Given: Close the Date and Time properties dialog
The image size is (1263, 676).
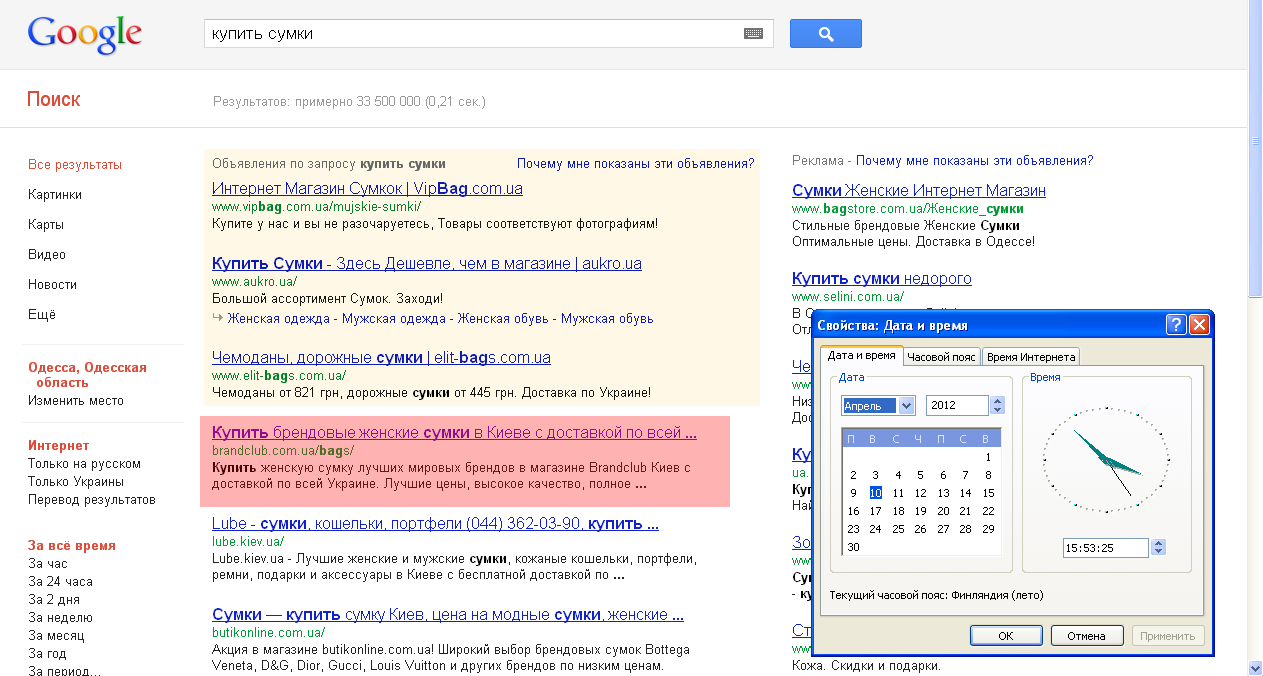Looking at the screenshot, I should click(1199, 325).
